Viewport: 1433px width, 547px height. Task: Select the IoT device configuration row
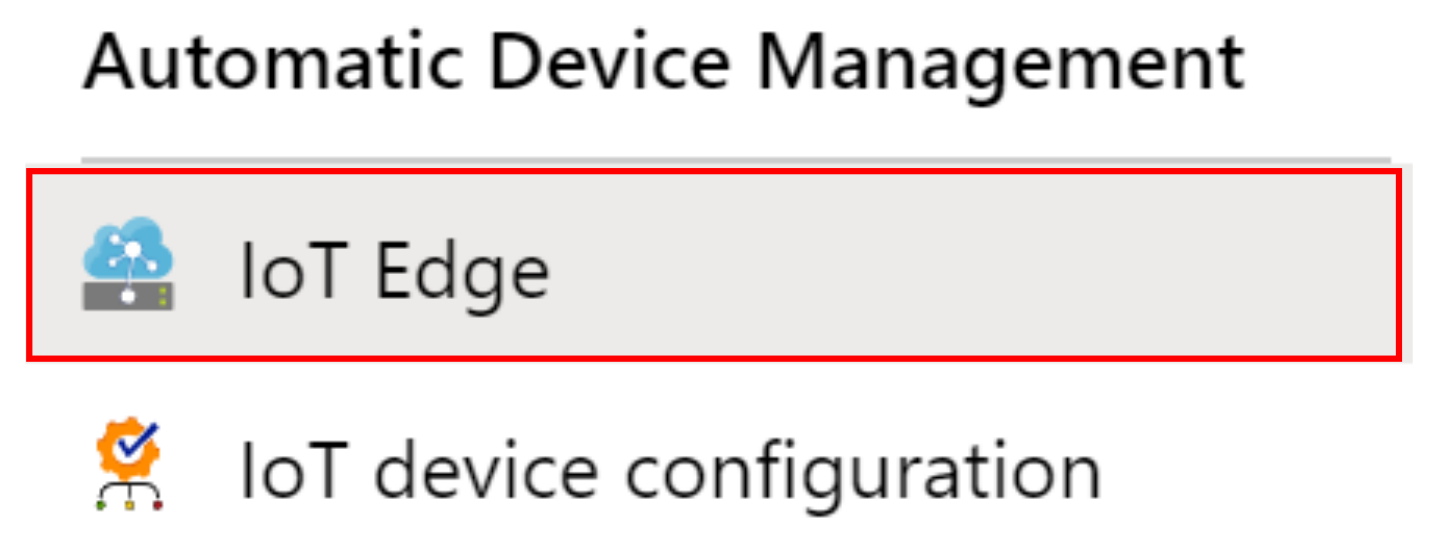(712, 469)
